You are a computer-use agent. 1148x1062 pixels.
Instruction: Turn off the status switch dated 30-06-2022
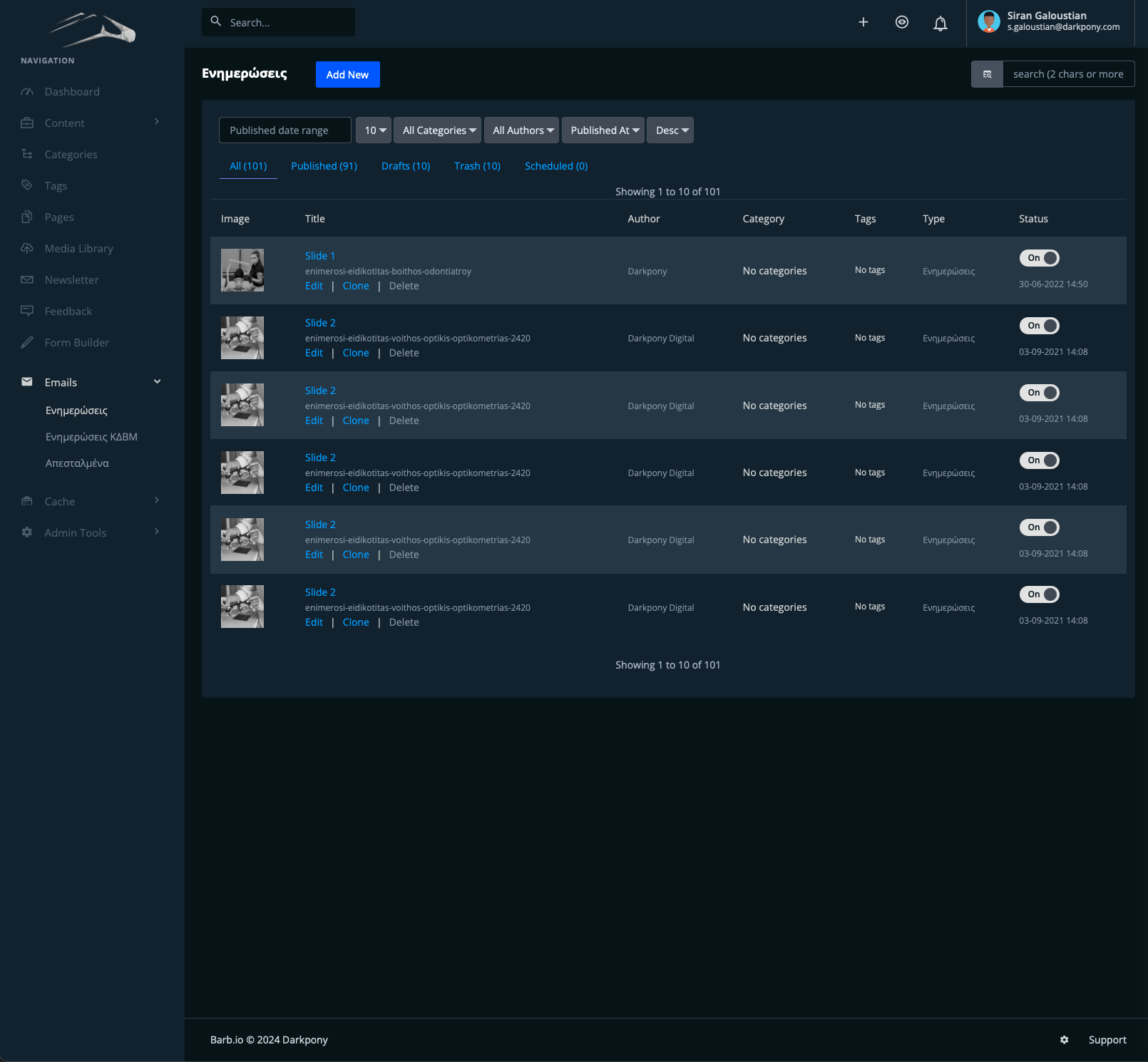1039,258
